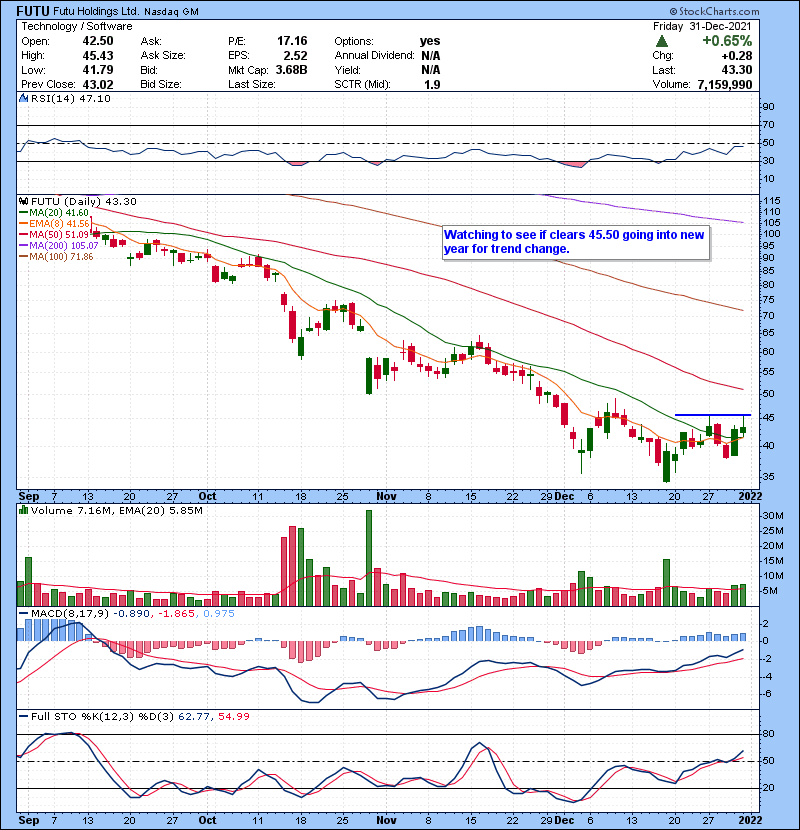Click the RSI indicator icon beside RSI(14)
The image size is (800, 830).
pyautogui.click(x=24, y=98)
